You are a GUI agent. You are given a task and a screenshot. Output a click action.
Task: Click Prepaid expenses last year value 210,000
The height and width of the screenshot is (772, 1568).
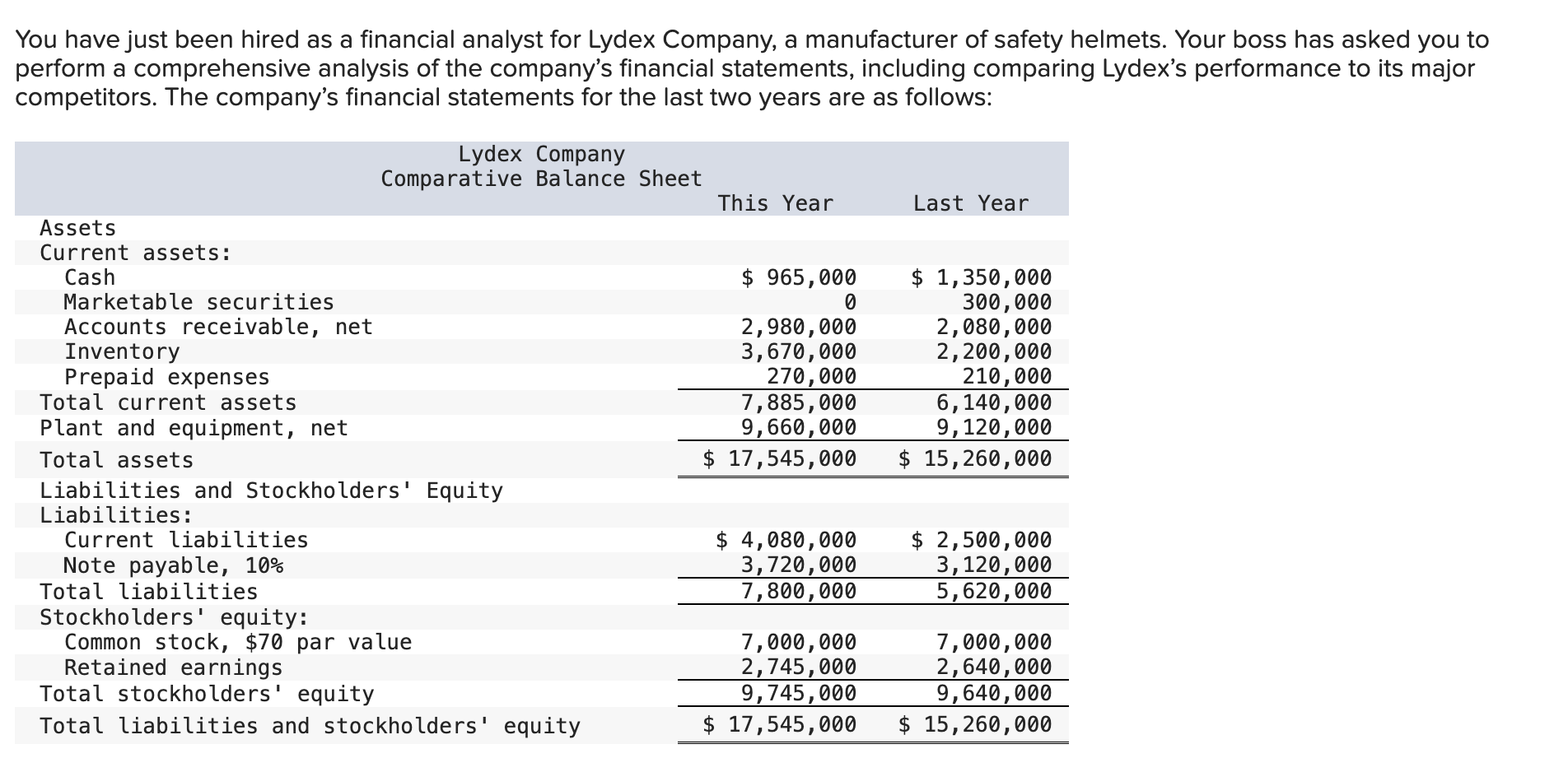[x=1007, y=377]
